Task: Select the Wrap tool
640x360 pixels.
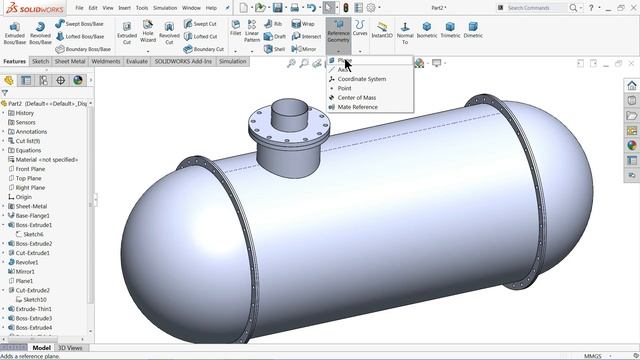Action: [x=302, y=24]
